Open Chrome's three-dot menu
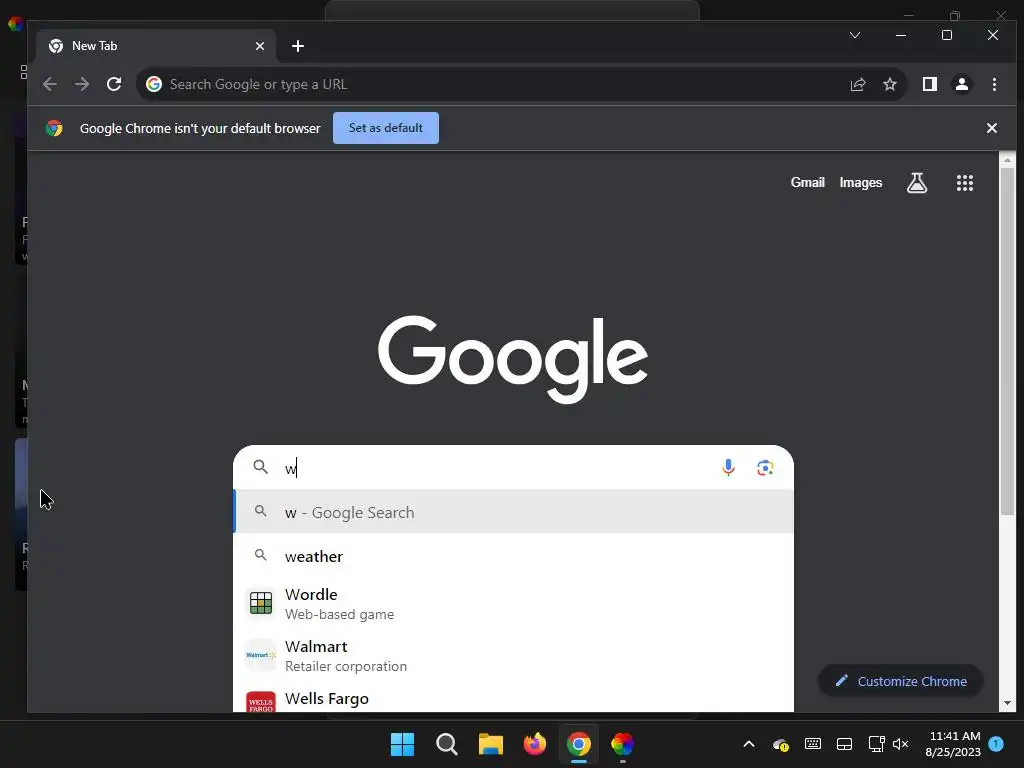1024x768 pixels. coord(994,84)
